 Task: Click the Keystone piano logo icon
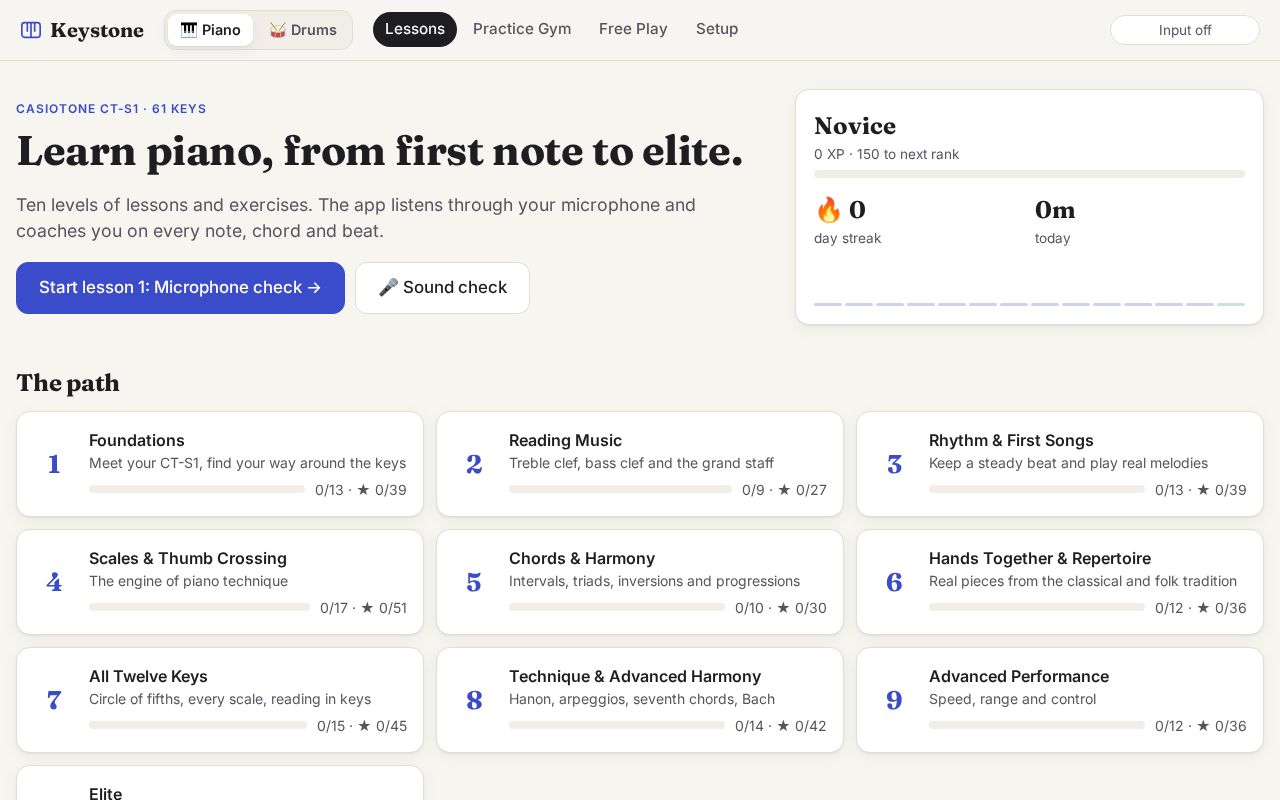(31, 30)
